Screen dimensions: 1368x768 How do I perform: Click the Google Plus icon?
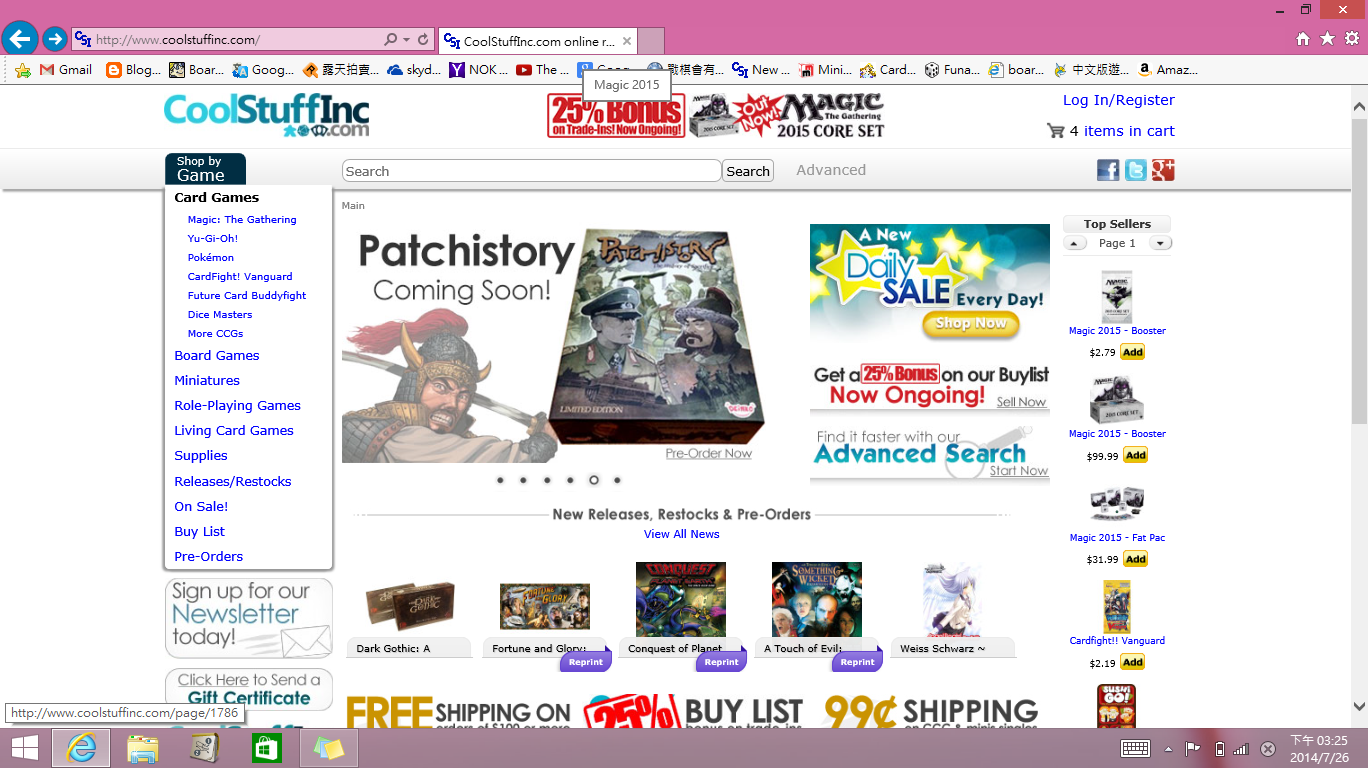(x=1162, y=170)
